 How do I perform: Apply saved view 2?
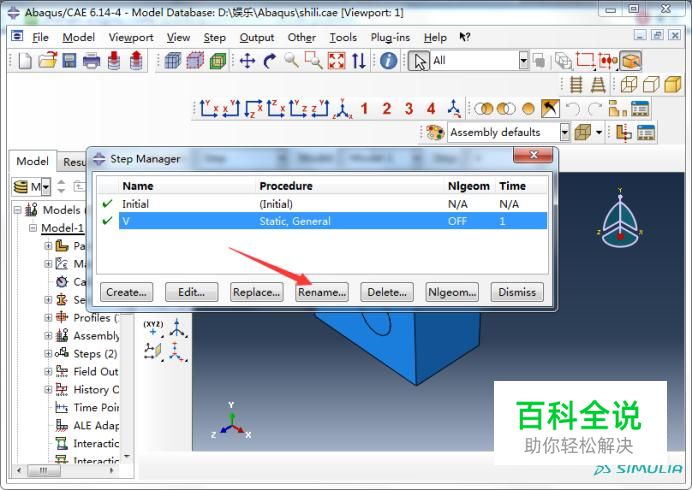tap(387, 109)
